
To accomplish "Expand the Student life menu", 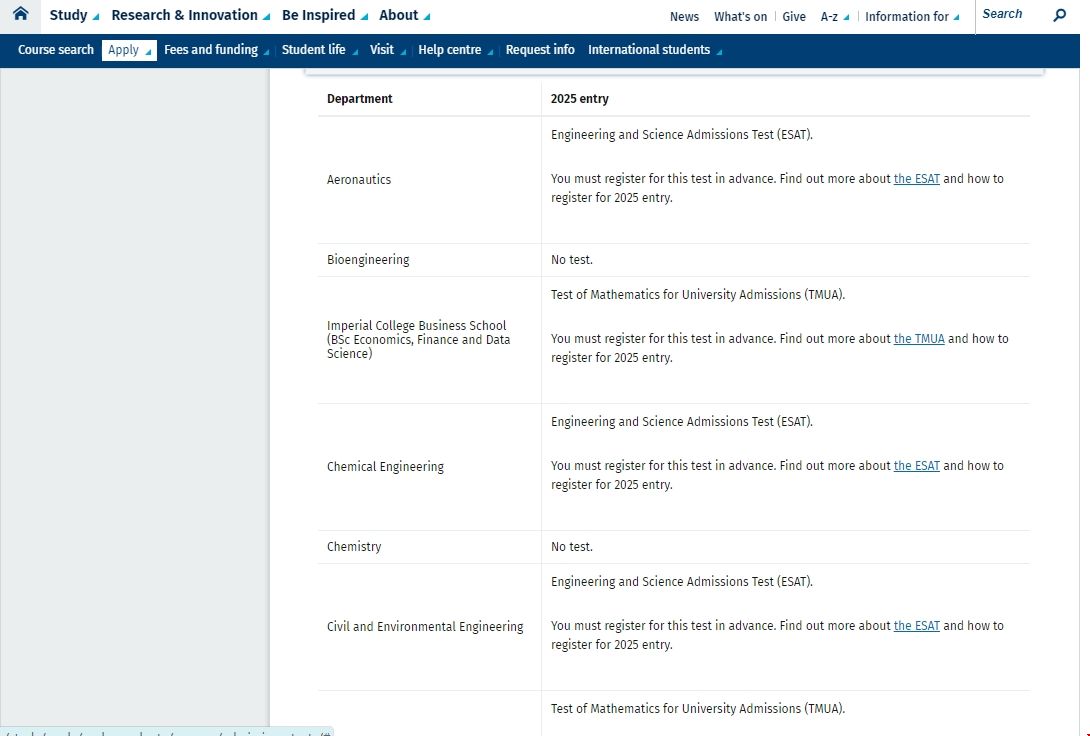I will pyautogui.click(x=319, y=50).
